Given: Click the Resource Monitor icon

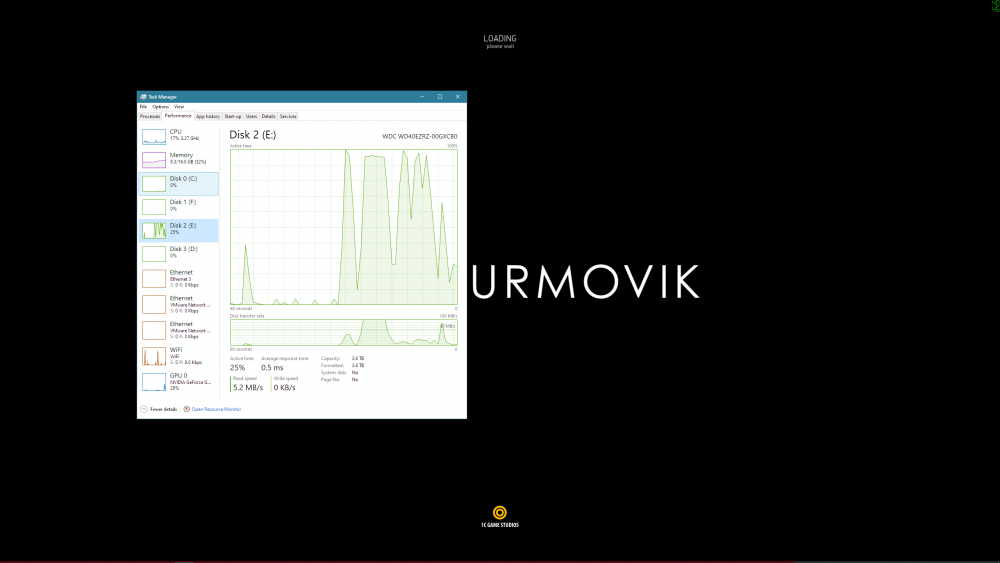Looking at the screenshot, I should coord(186,409).
